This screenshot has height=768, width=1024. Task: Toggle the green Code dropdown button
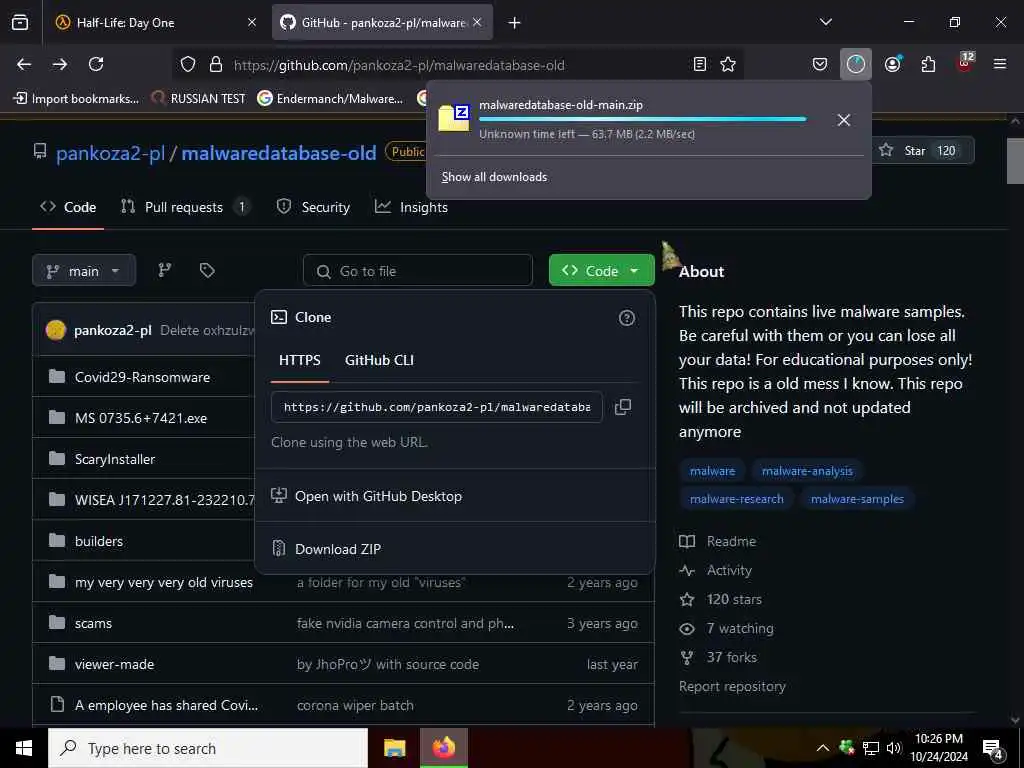[601, 270]
